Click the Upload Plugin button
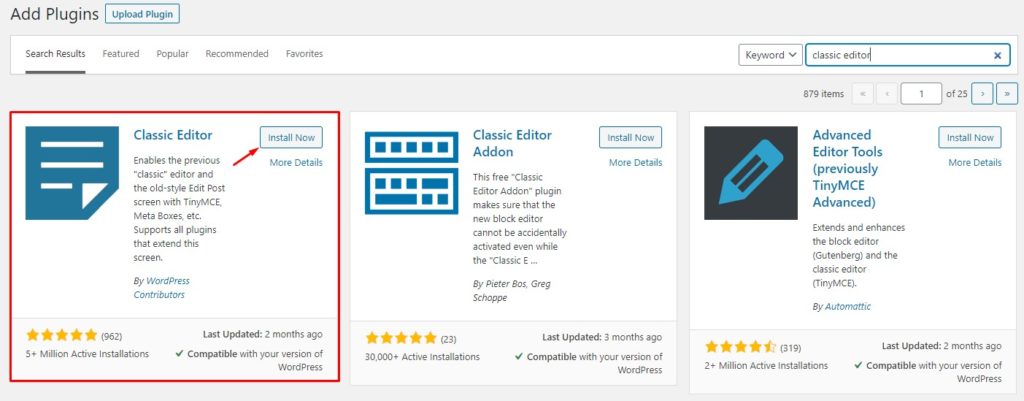The height and width of the screenshot is (401, 1024). point(142,14)
